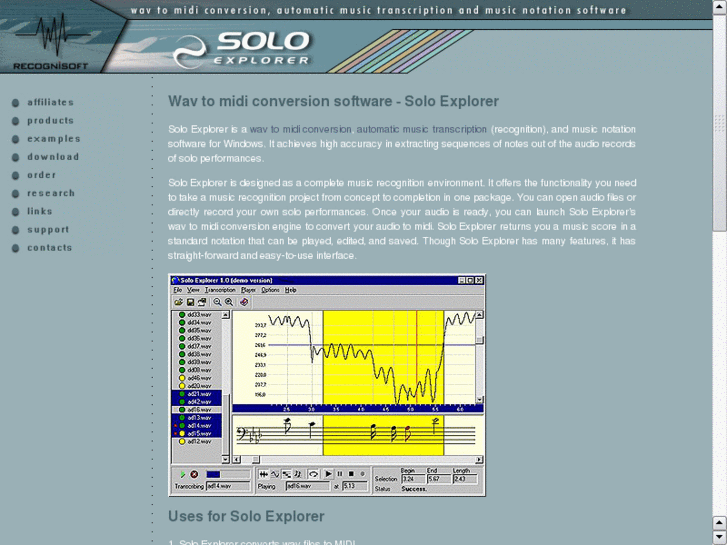Click the selection Length field
Screen dimensions: 727x545
pos(465,479)
